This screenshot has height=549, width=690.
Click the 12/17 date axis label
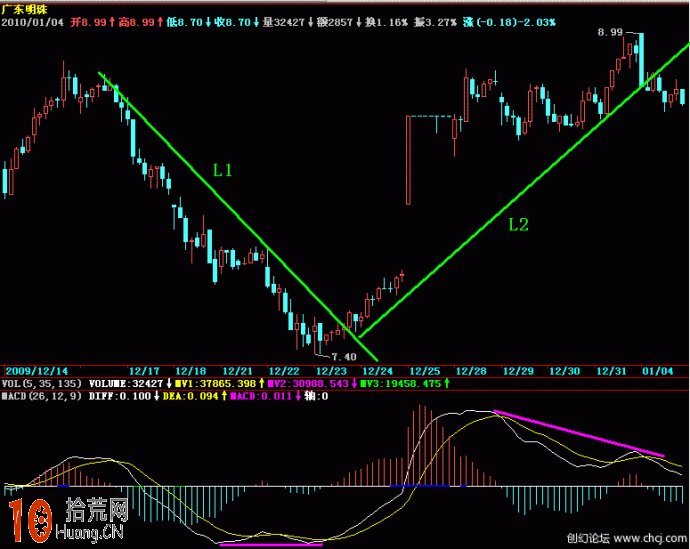pyautogui.click(x=144, y=371)
